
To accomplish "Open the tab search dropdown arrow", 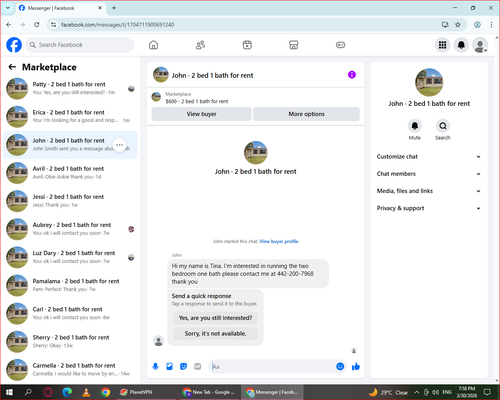I will point(8,8).
